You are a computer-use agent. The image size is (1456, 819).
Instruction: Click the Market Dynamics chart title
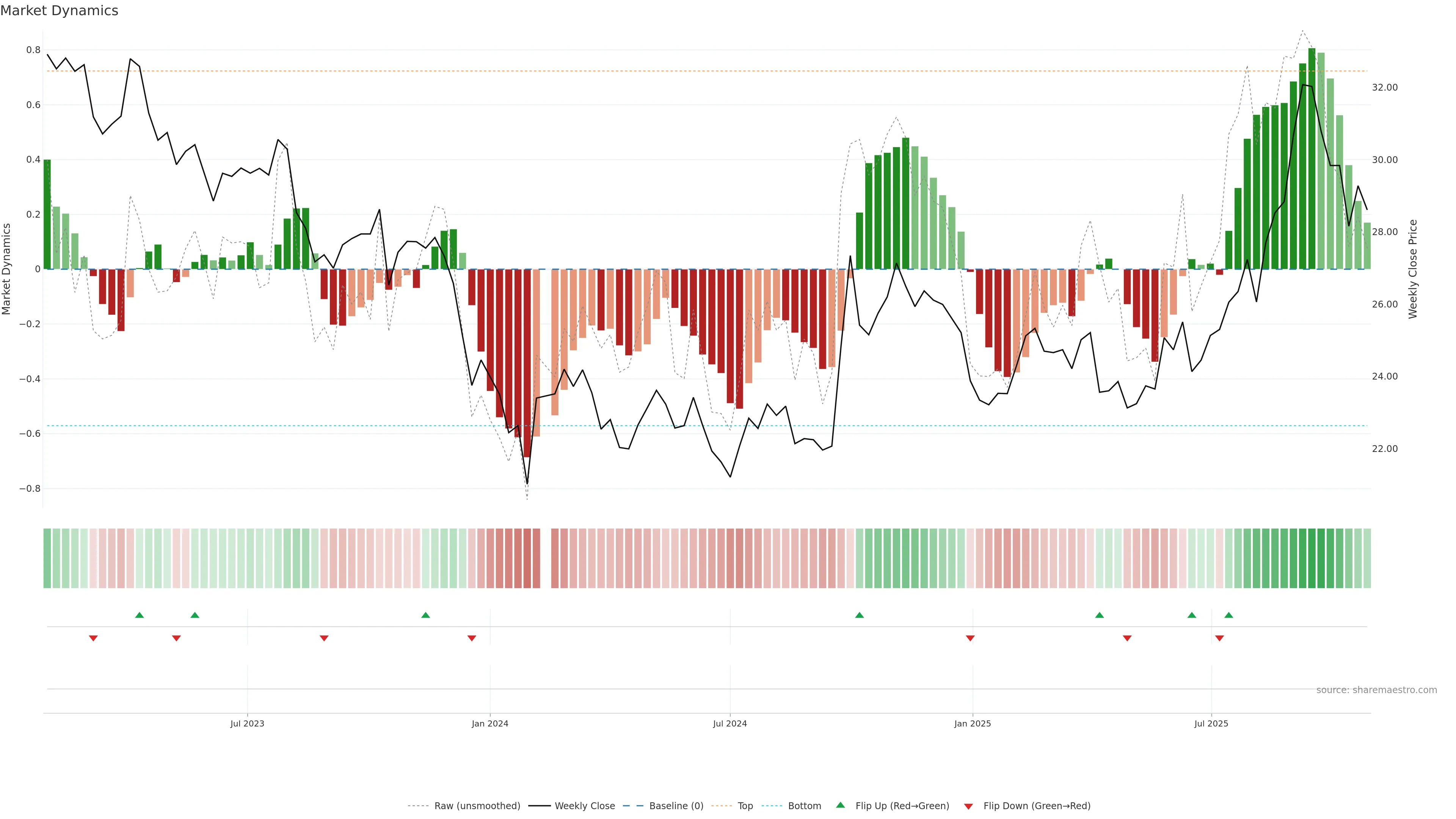coord(60,11)
